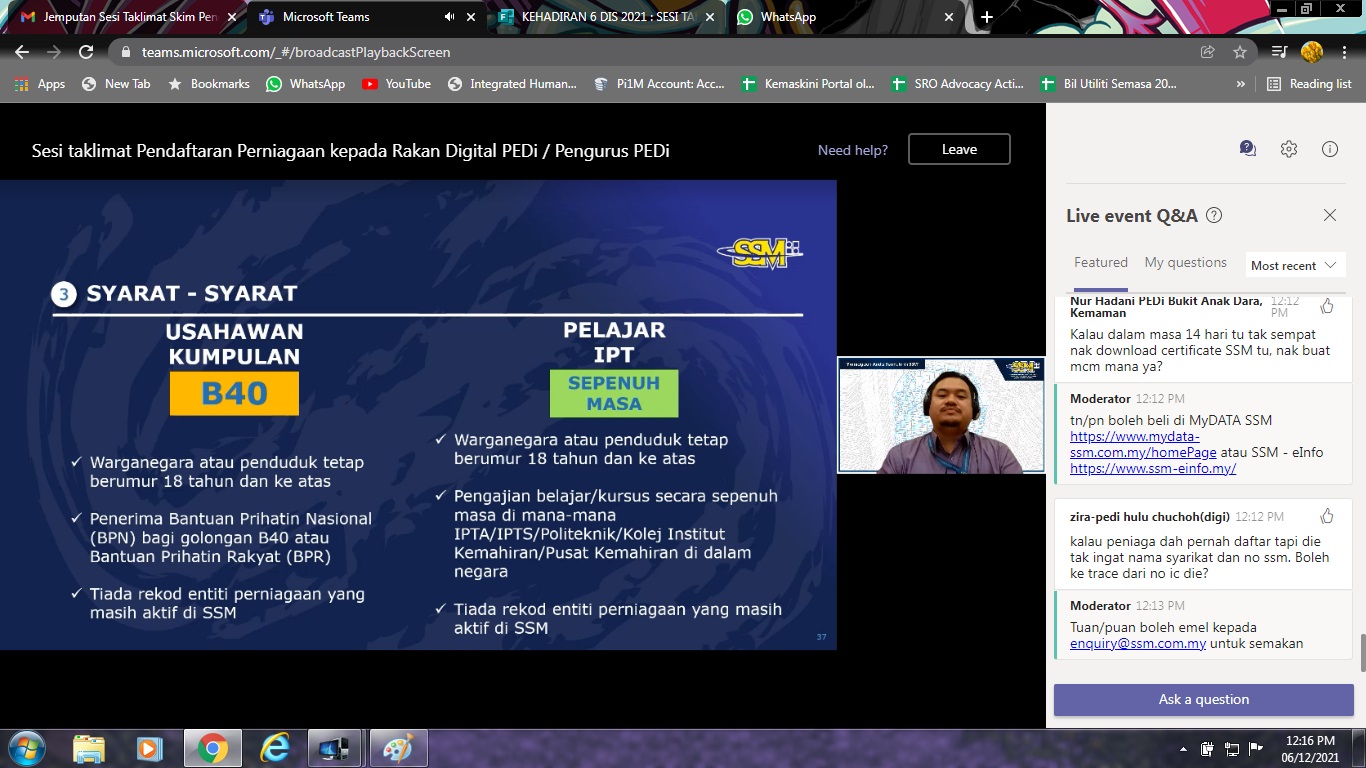Expand the Most recent sort dropdown
This screenshot has height=768, width=1366.
[x=1293, y=265]
